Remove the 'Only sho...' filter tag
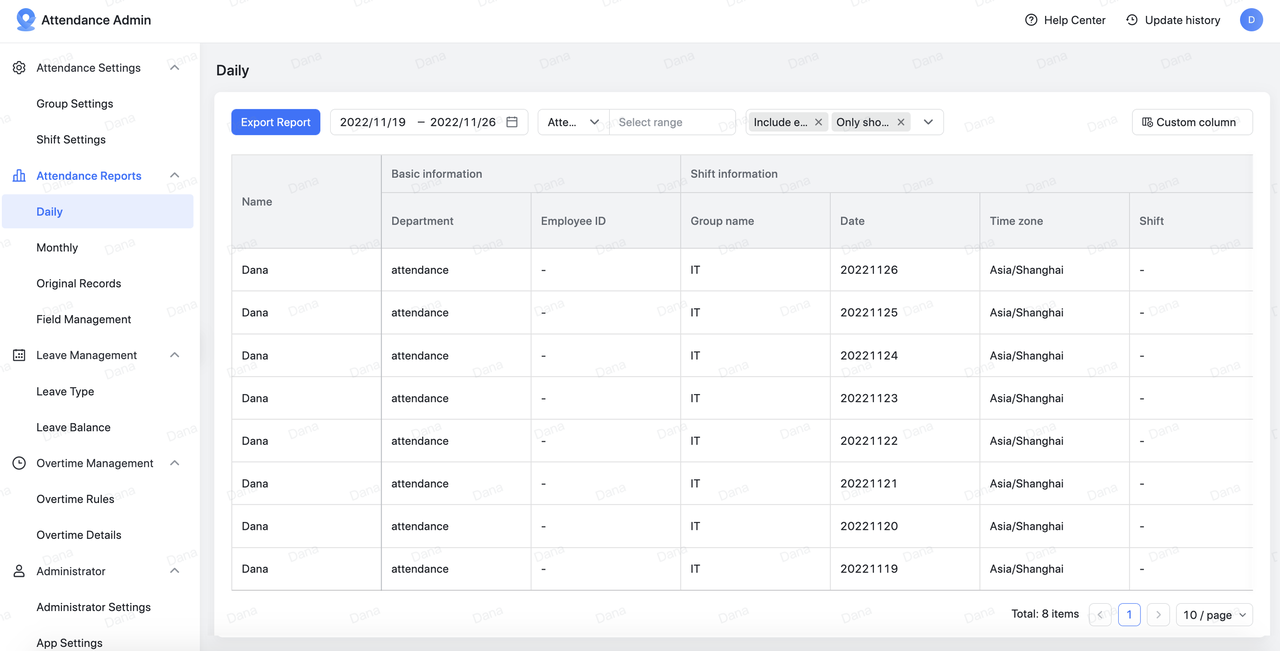Image resolution: width=1280 pixels, height=651 pixels. [901, 122]
